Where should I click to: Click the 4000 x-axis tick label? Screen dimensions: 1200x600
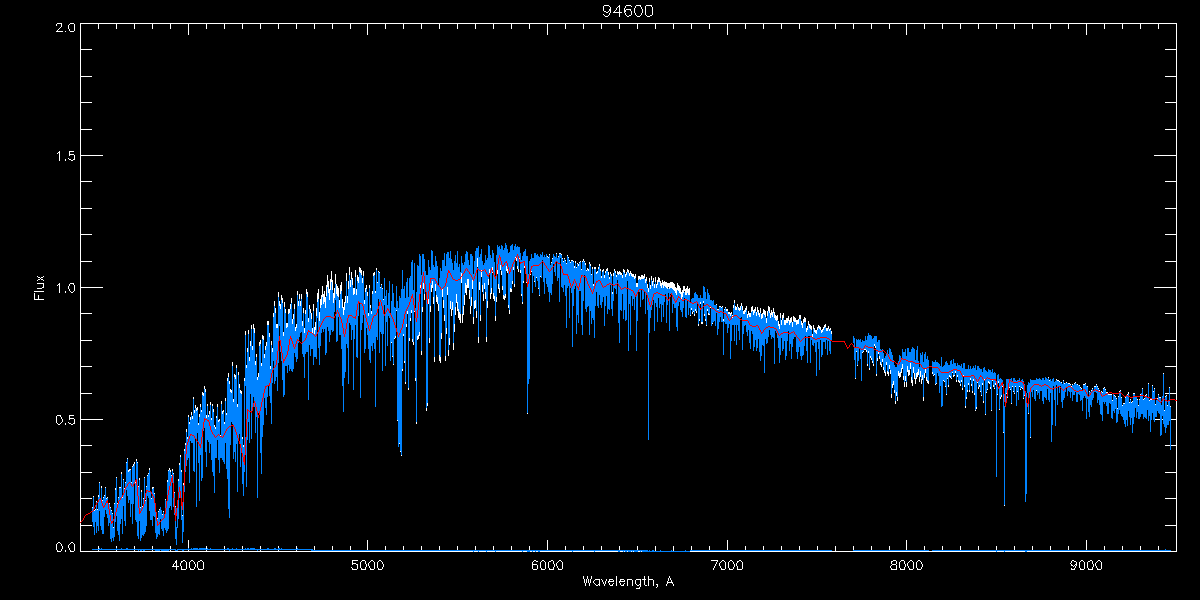[x=188, y=564]
